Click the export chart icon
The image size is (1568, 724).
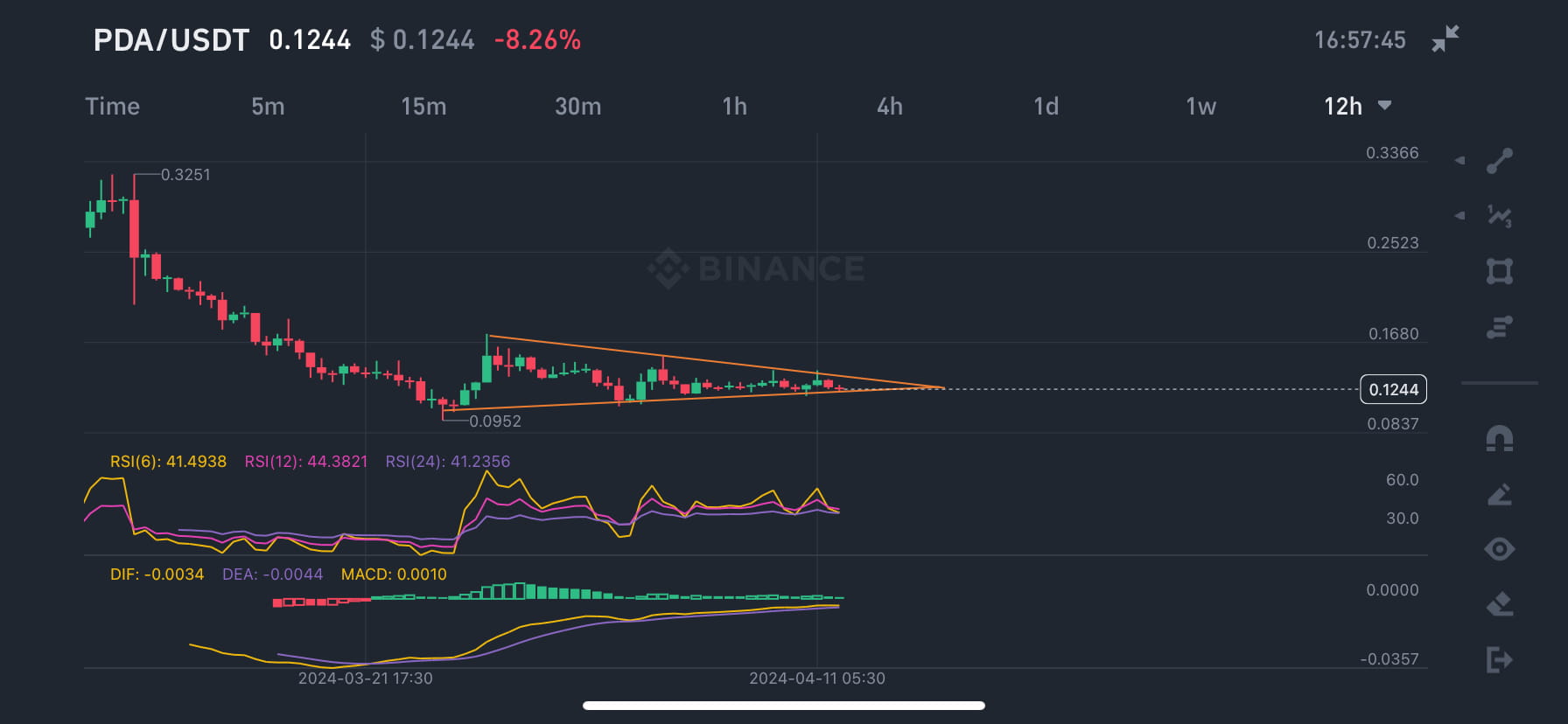pos(1498,660)
